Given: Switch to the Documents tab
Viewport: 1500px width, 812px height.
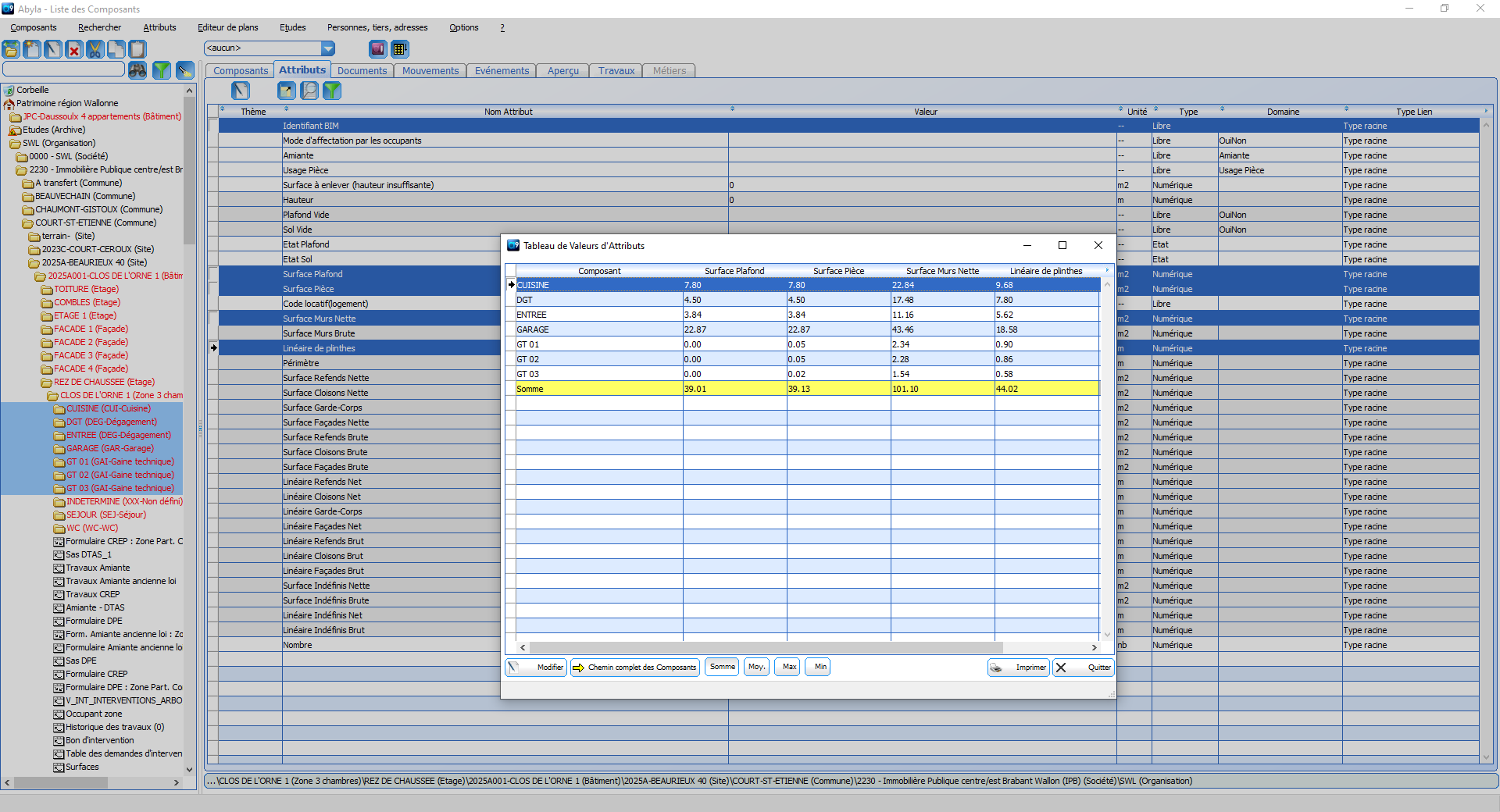Looking at the screenshot, I should coord(362,70).
